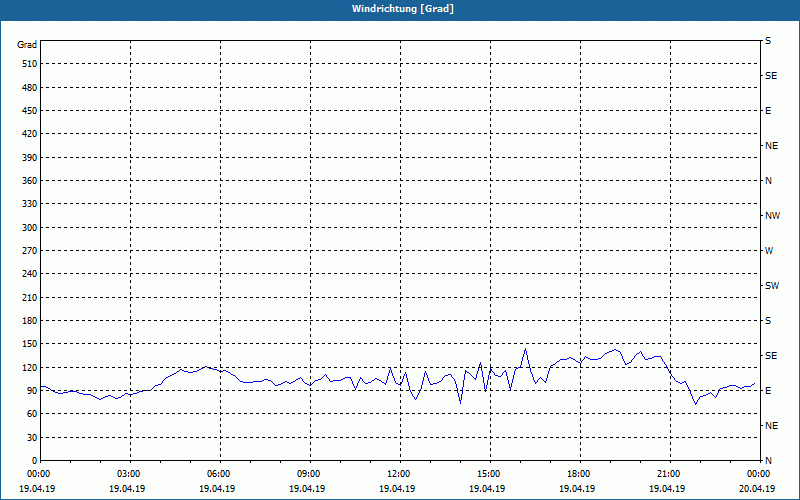Select the 210 degree axis label
This screenshot has width=800, height=500.
coord(30,297)
